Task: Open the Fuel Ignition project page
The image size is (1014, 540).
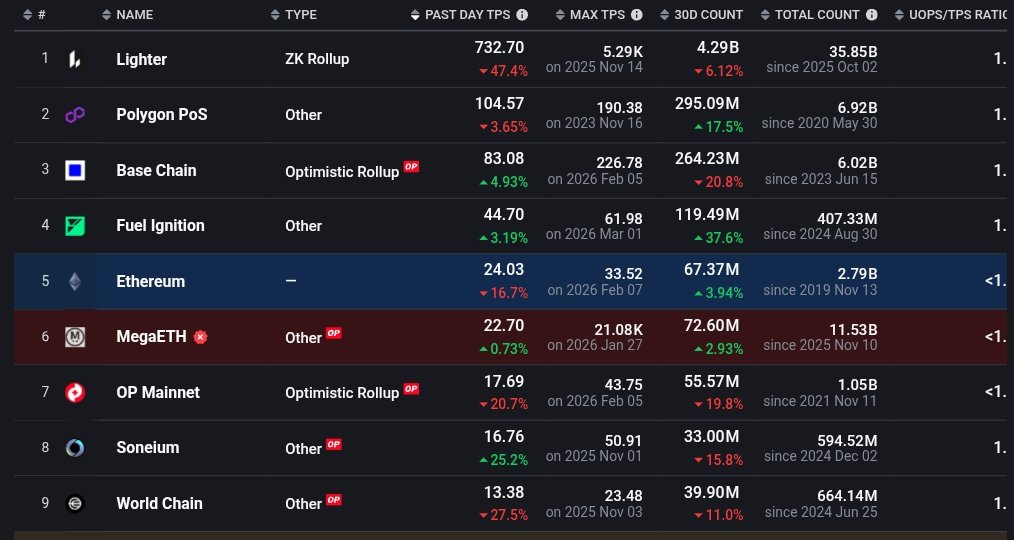Action: click(x=160, y=226)
